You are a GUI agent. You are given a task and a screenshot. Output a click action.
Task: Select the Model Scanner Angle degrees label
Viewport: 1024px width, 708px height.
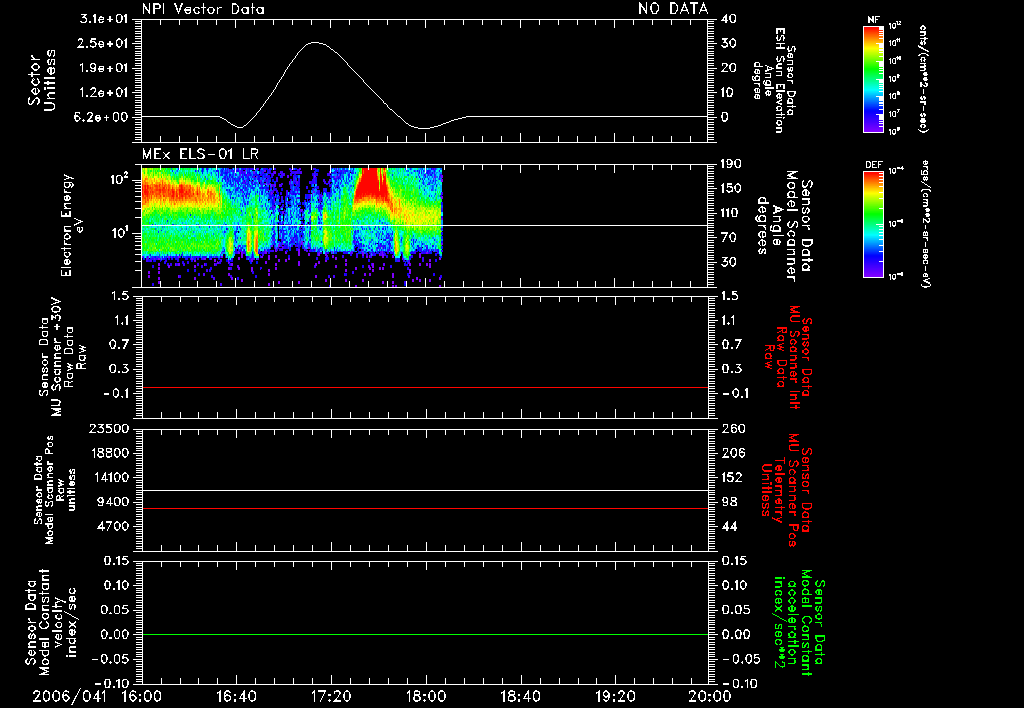784,226
